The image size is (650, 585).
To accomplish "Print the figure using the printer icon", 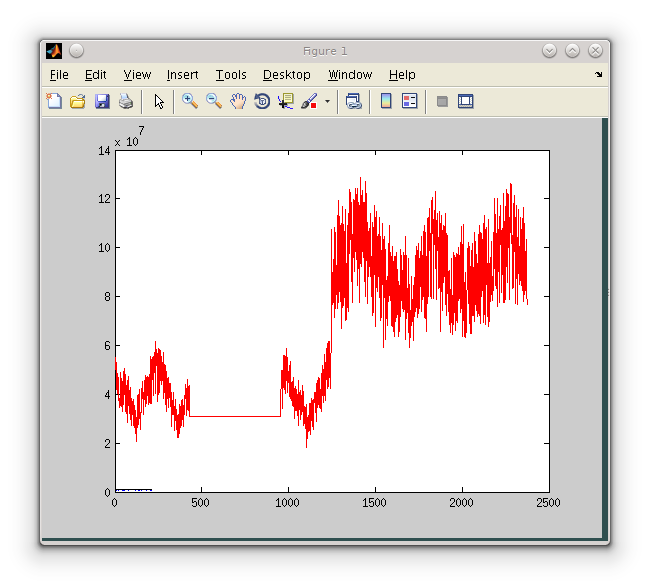I will [x=126, y=101].
